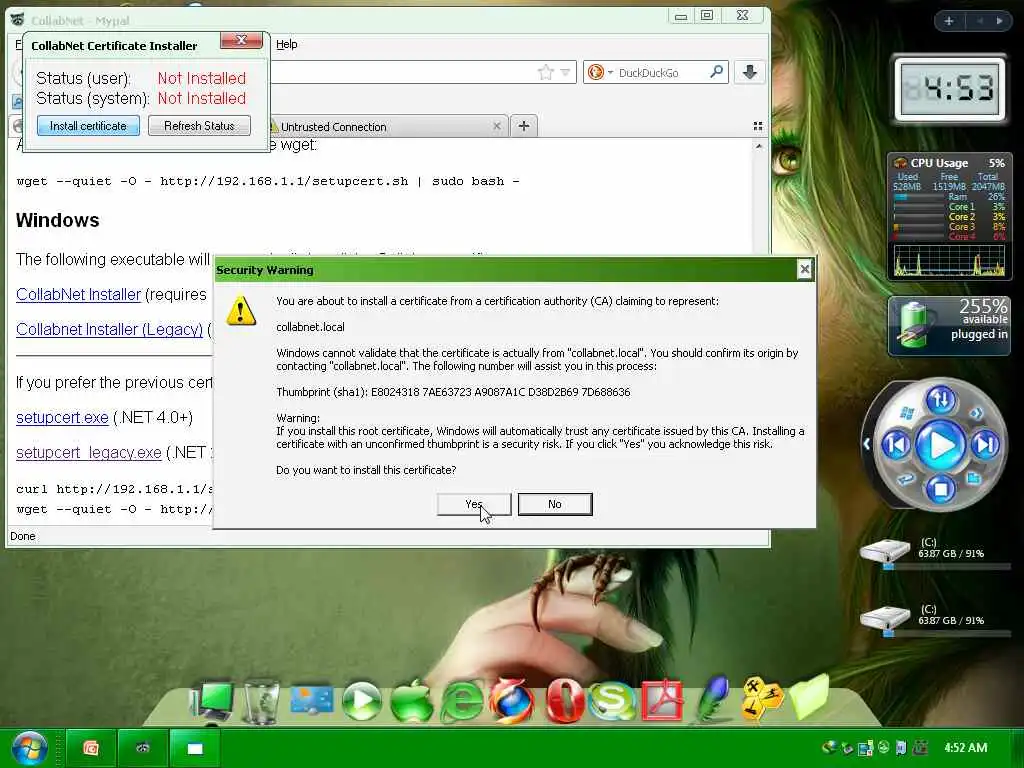The width and height of the screenshot is (1024, 768).
Task: Open the tab groups grid icon
Action: pos(758,126)
